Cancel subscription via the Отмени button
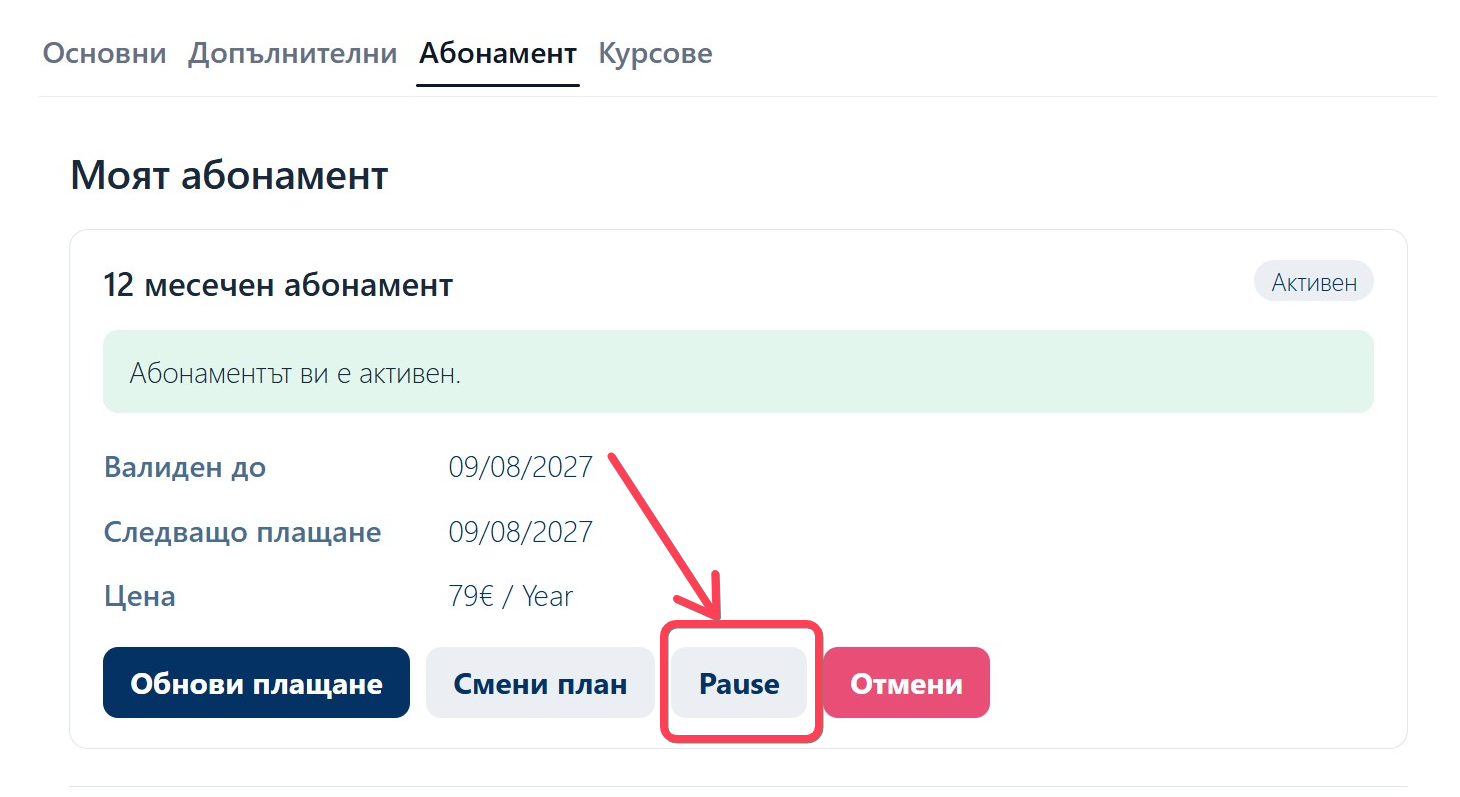The height and width of the screenshot is (797, 1460). [906, 683]
